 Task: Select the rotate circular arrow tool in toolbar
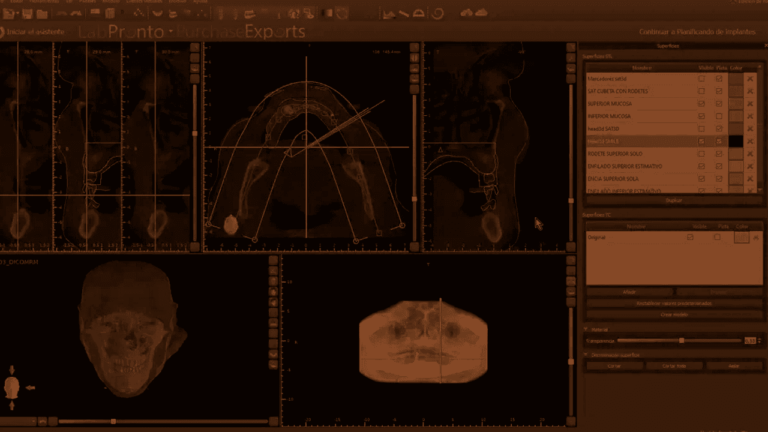coord(437,13)
